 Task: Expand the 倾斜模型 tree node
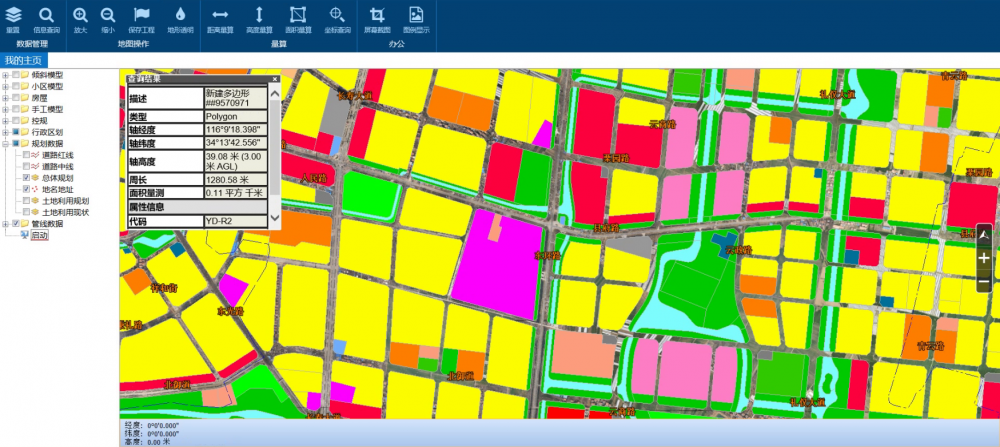(x=5, y=75)
